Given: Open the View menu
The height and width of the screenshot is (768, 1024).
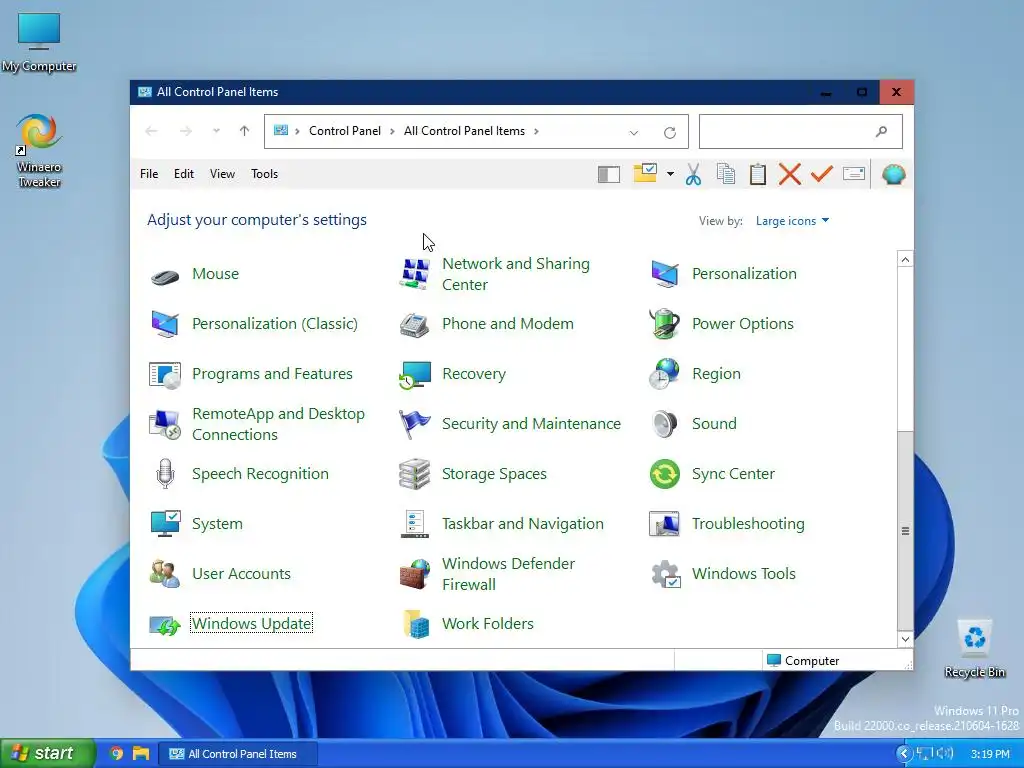Looking at the screenshot, I should point(222,174).
